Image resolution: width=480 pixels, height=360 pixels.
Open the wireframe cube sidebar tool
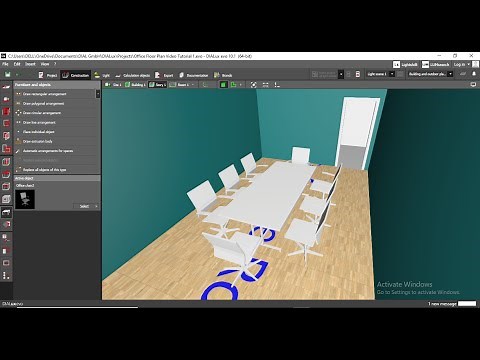point(6,199)
